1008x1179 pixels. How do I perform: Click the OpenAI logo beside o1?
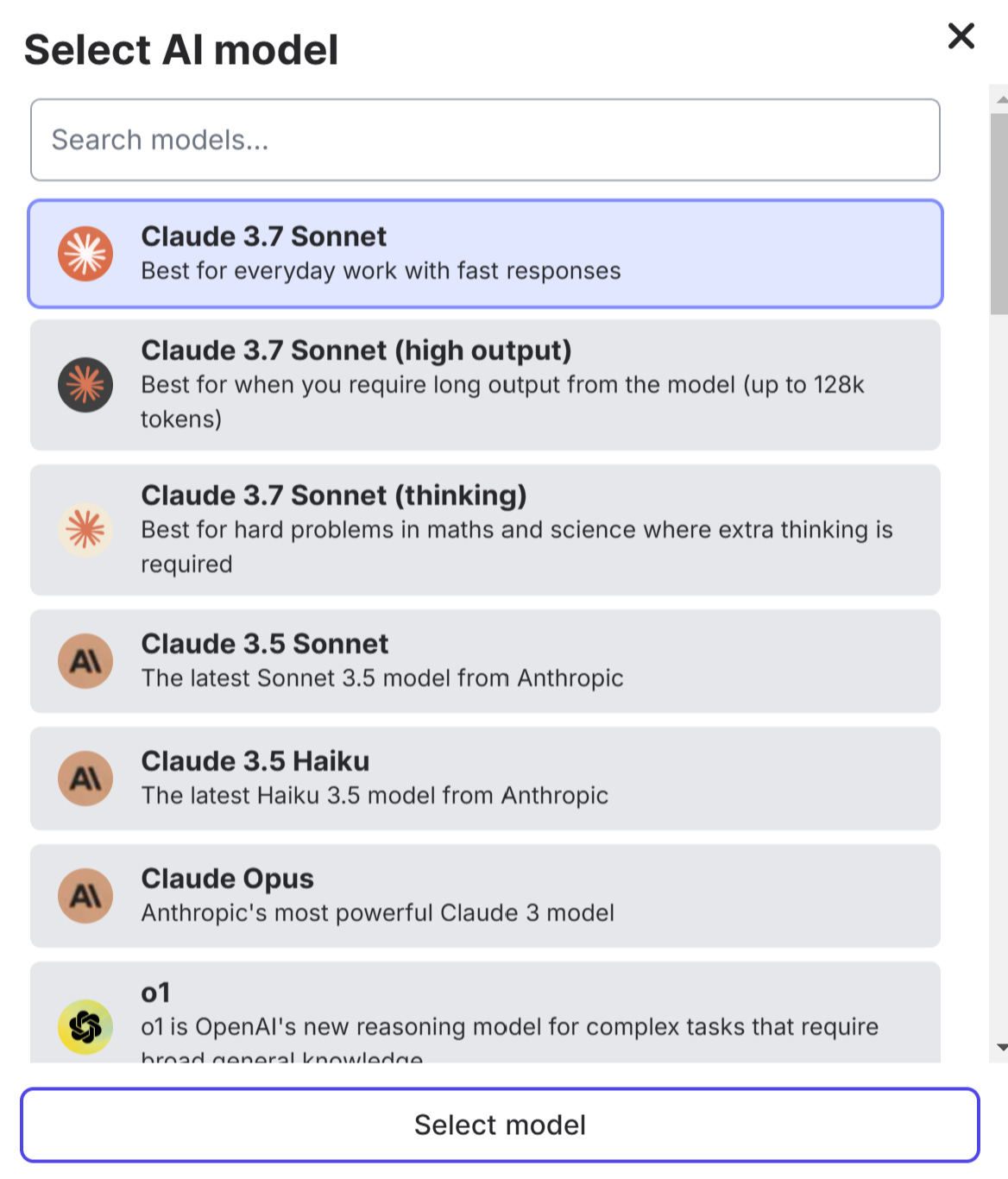85,1027
